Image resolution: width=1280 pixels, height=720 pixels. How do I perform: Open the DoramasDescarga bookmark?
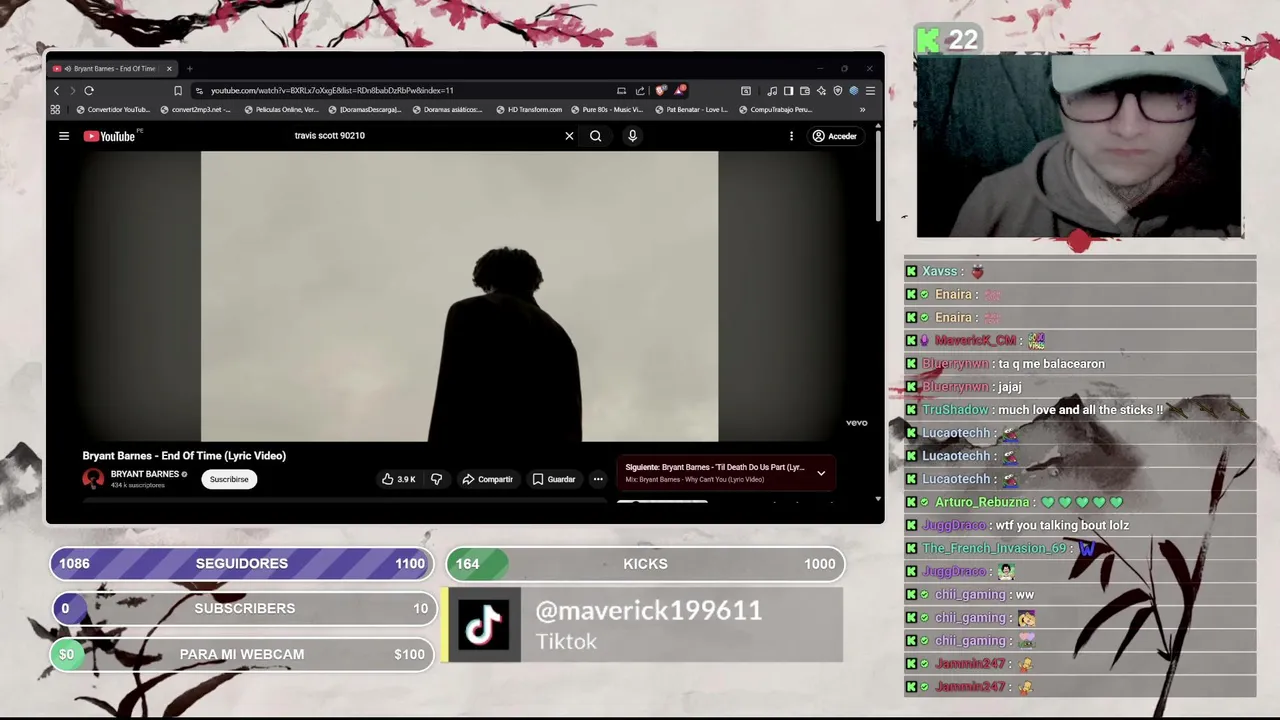(x=365, y=110)
